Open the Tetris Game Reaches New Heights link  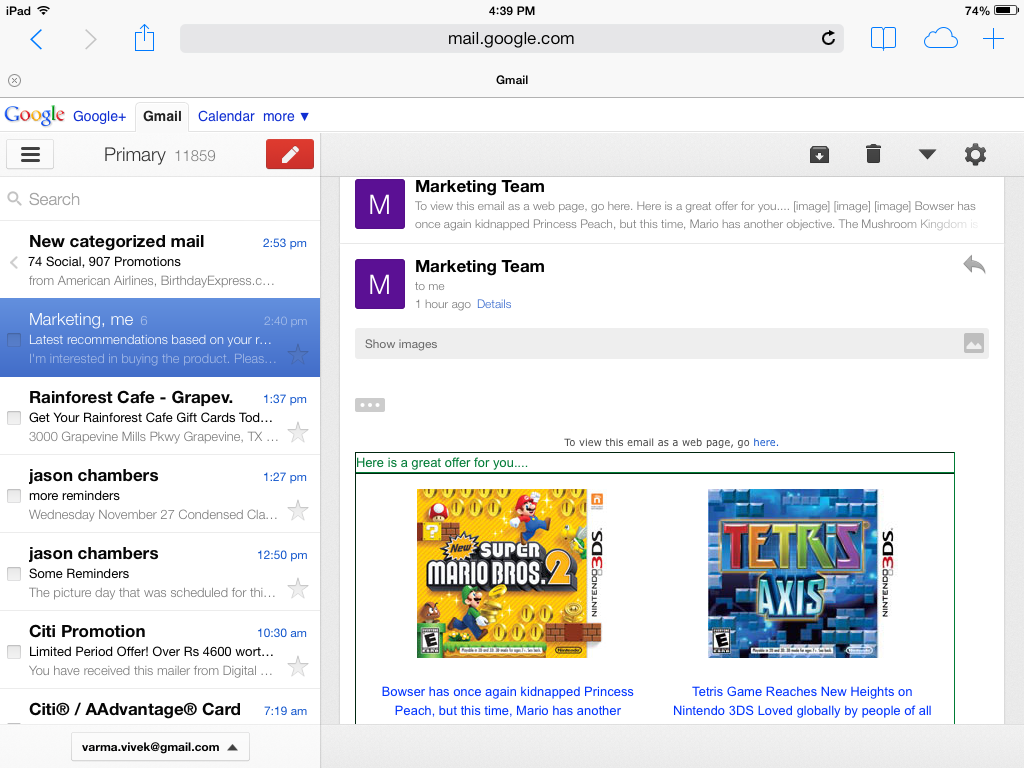click(x=802, y=701)
